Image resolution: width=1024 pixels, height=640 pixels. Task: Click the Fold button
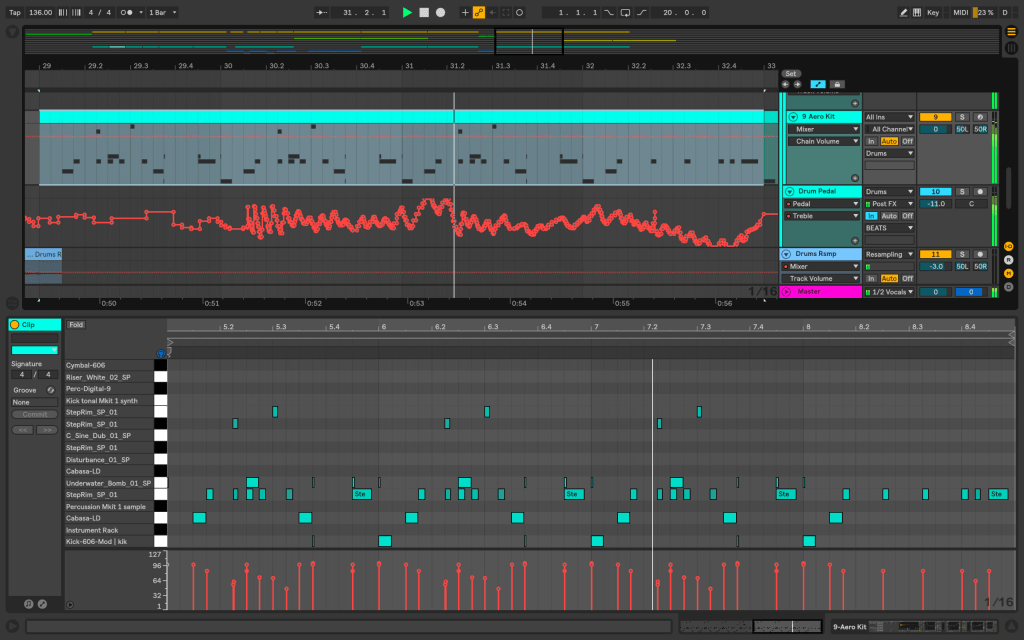[76, 325]
